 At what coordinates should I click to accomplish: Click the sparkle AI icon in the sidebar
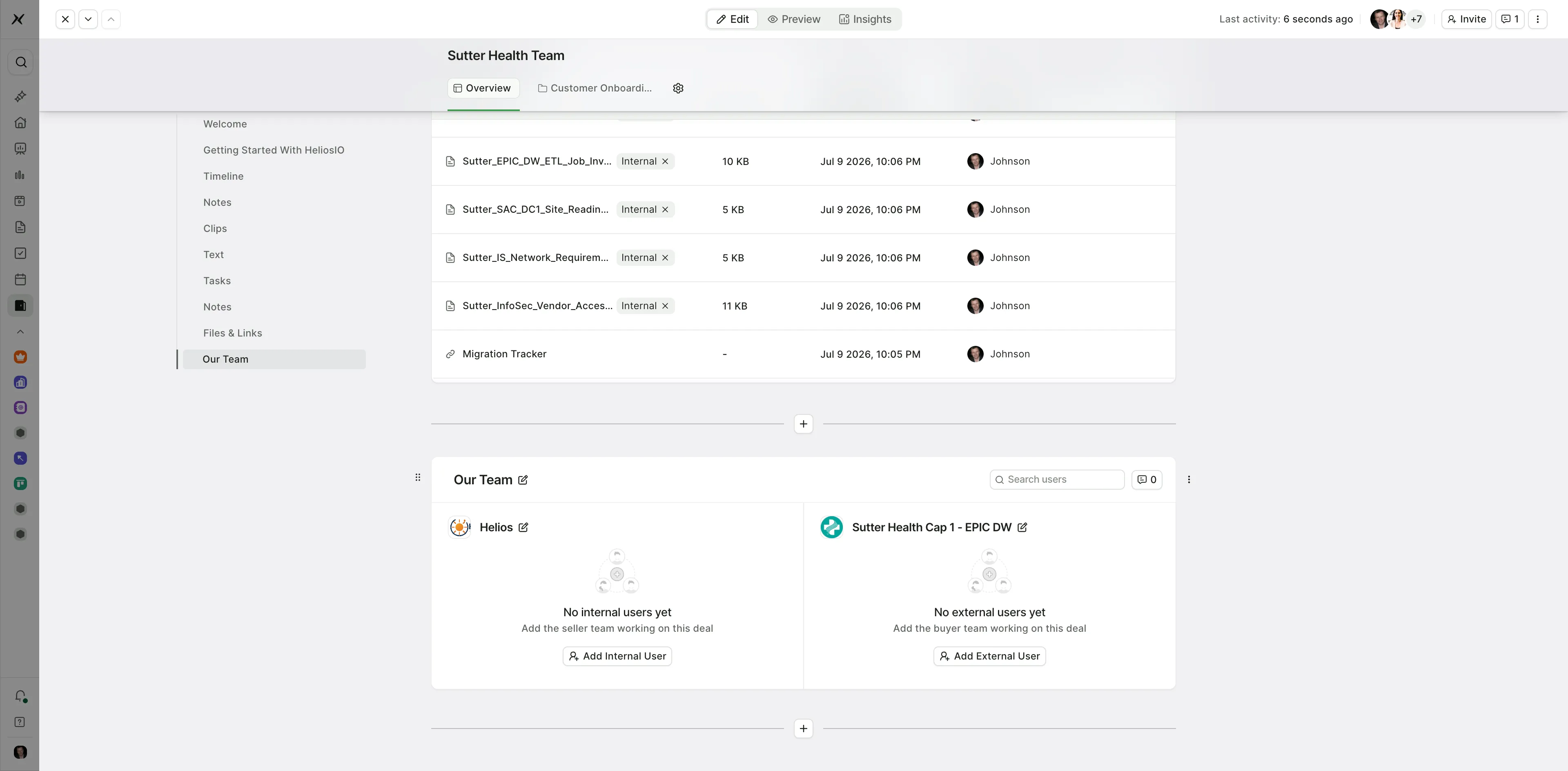point(21,96)
